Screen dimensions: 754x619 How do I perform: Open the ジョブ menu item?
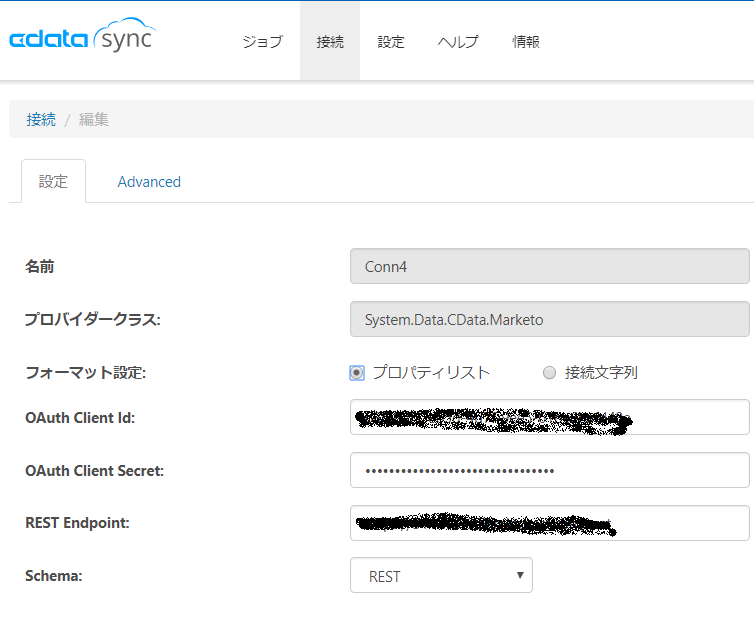263,42
